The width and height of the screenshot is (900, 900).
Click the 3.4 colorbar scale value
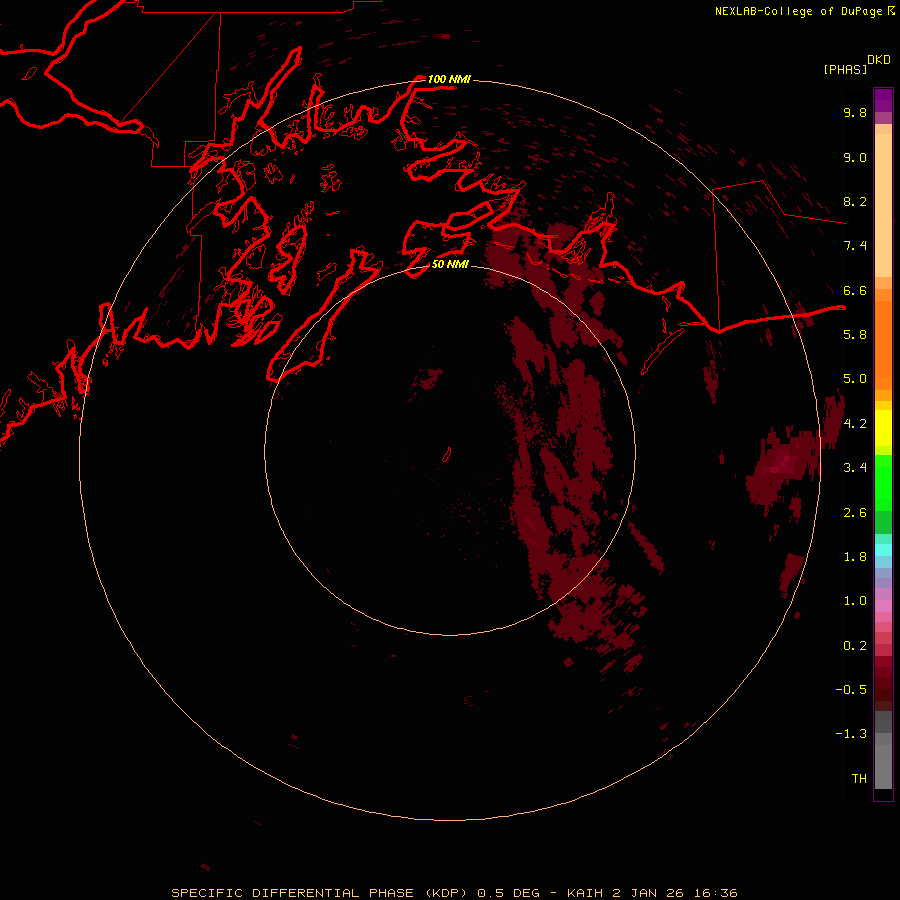(855, 468)
